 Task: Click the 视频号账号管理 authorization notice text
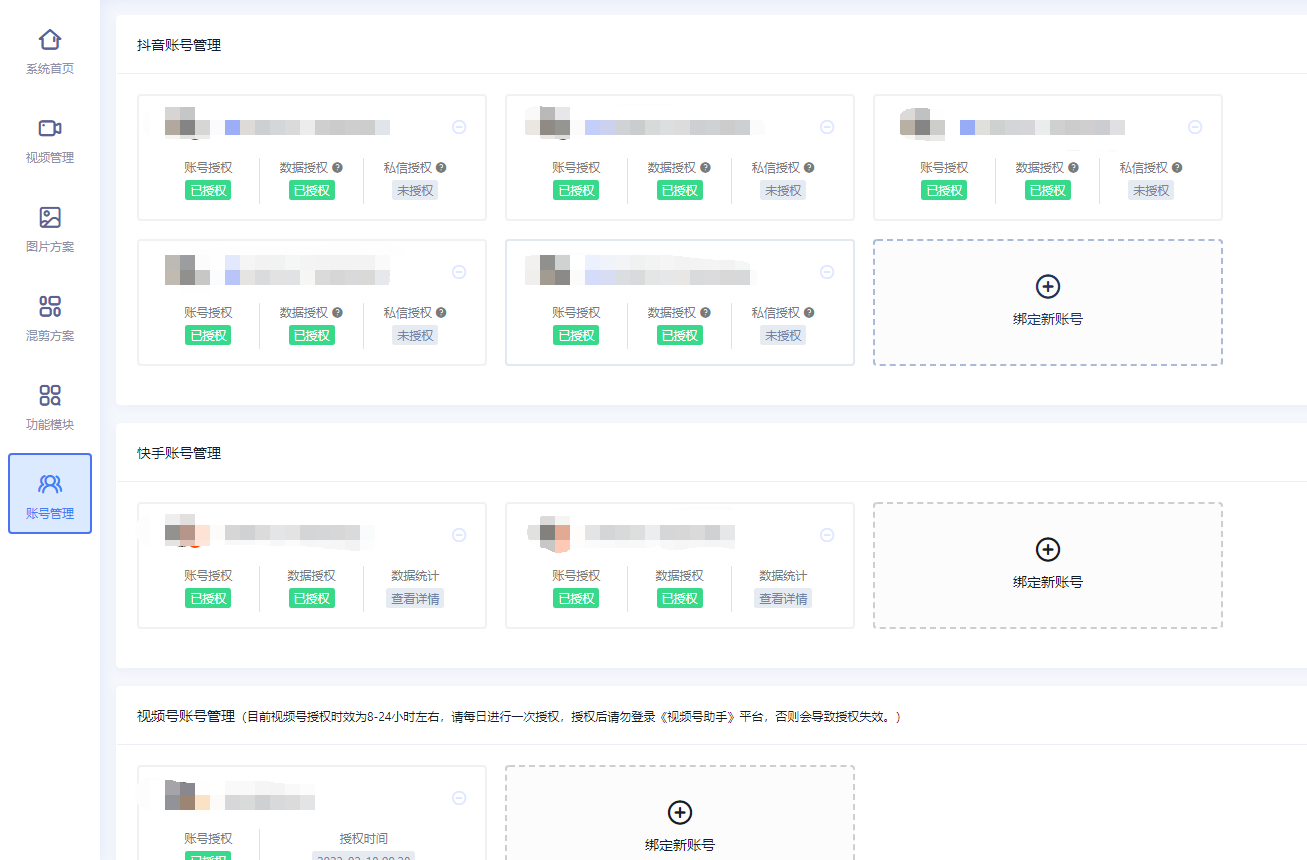(x=571, y=716)
